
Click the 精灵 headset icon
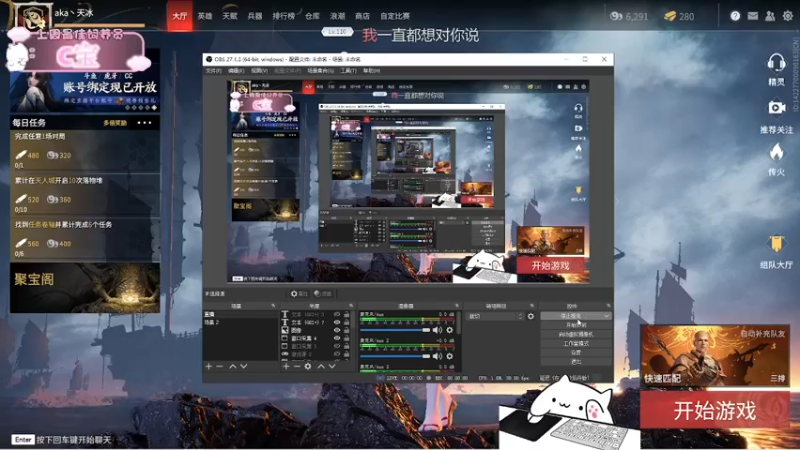tap(776, 63)
